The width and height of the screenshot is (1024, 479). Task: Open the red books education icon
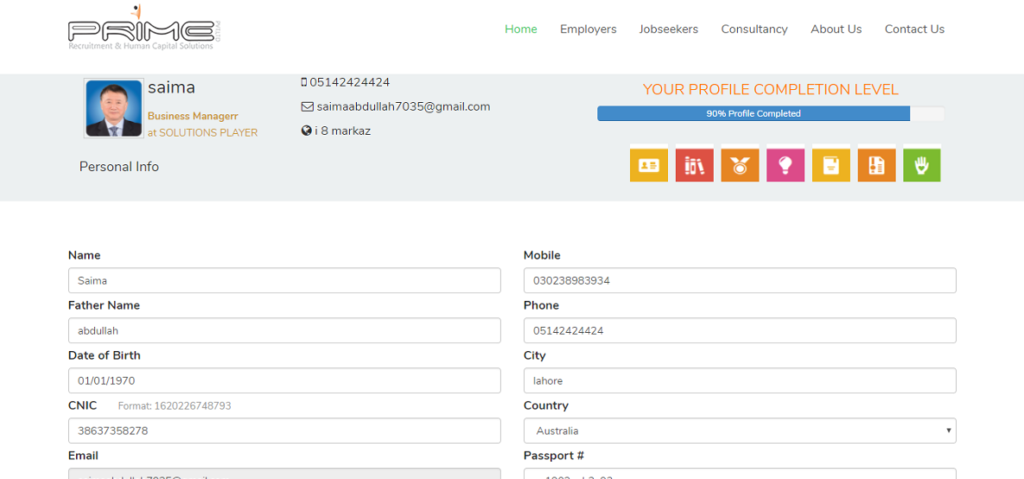tap(694, 166)
